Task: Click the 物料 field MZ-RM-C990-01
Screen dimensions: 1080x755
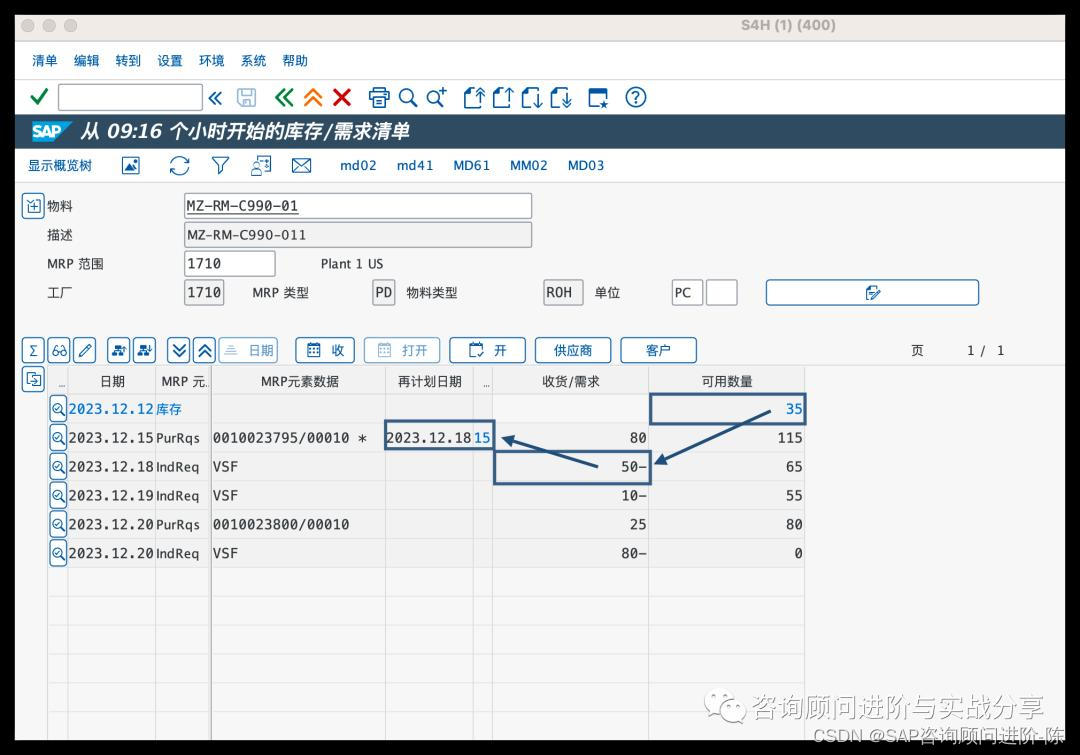Action: click(358, 206)
